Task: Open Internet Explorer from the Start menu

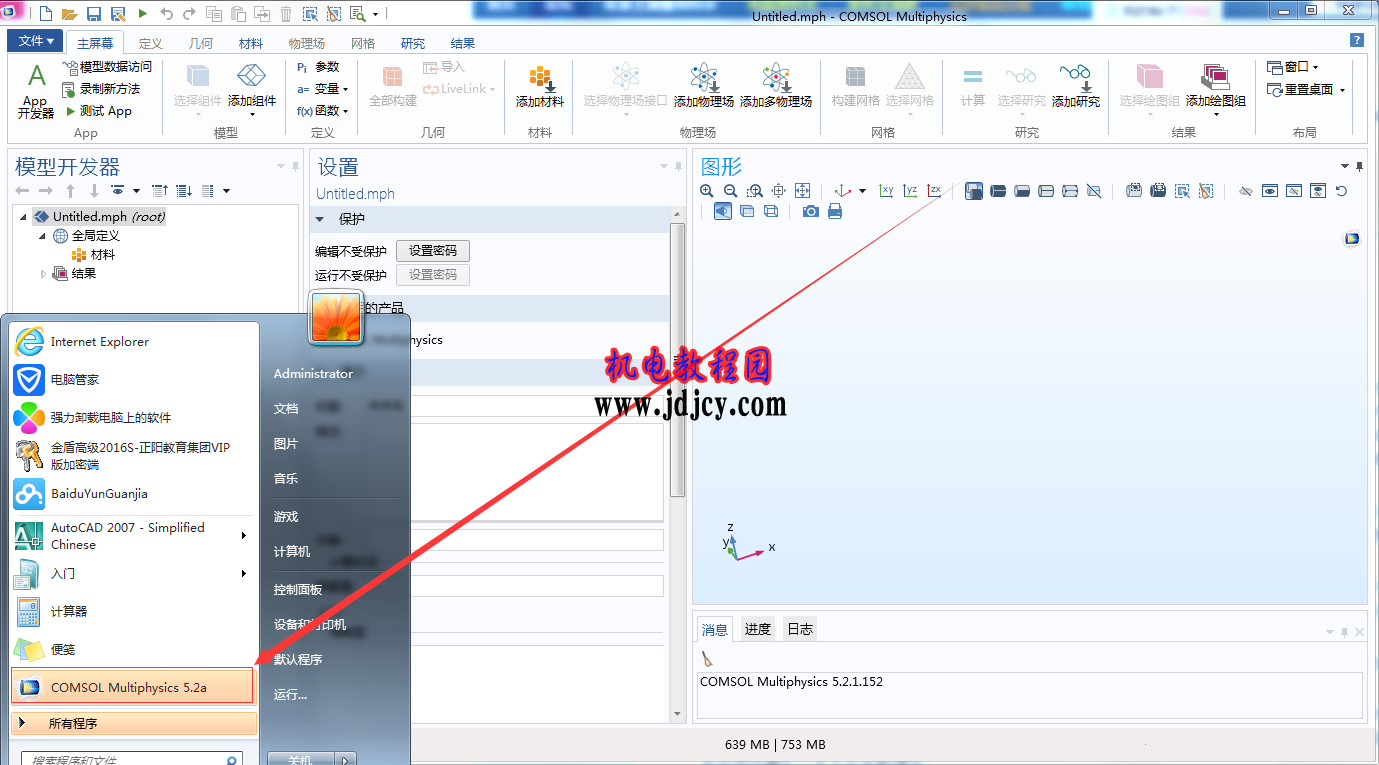Action: 133,342
